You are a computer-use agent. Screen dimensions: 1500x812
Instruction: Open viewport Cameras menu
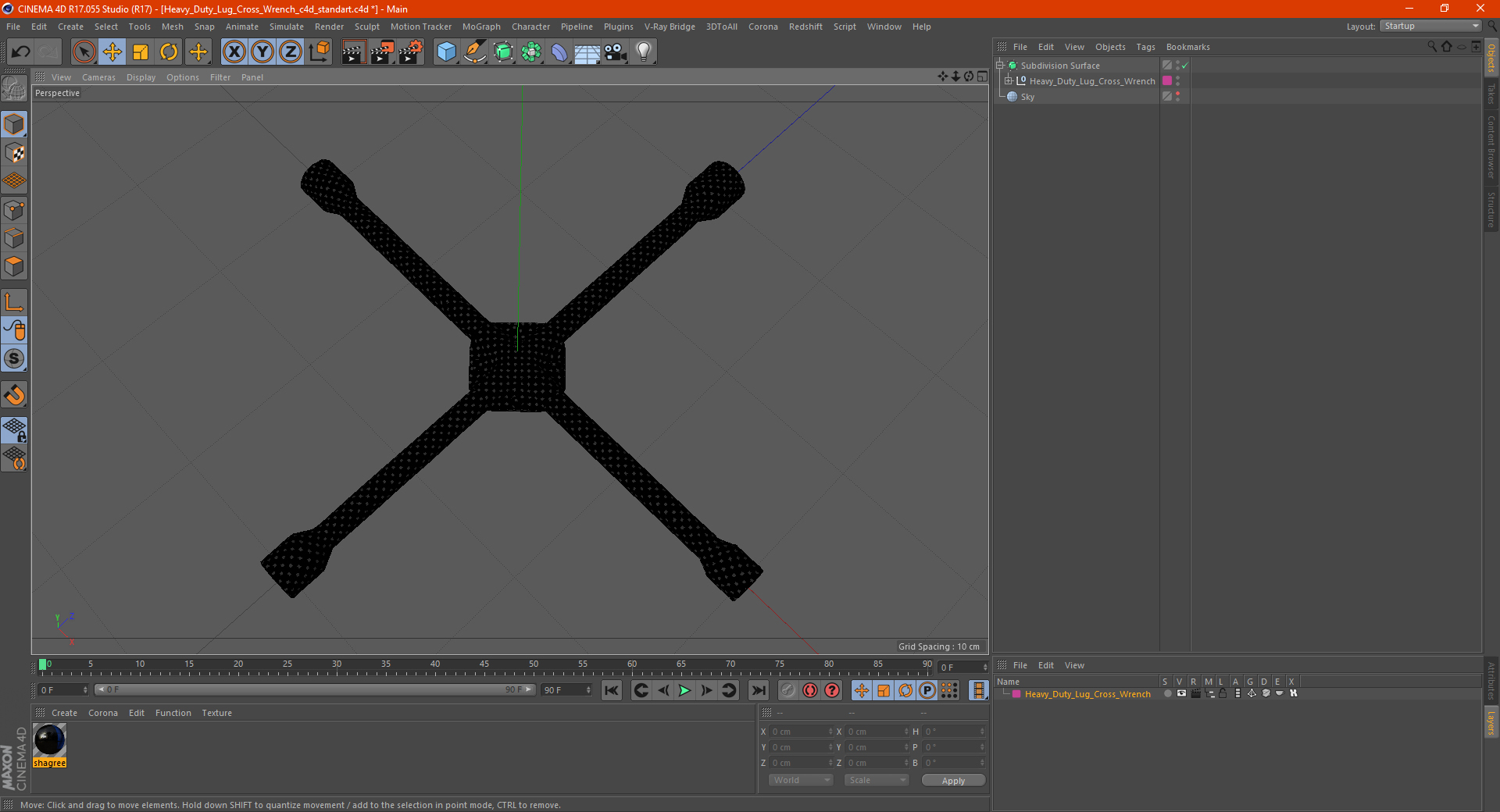pos(98,77)
